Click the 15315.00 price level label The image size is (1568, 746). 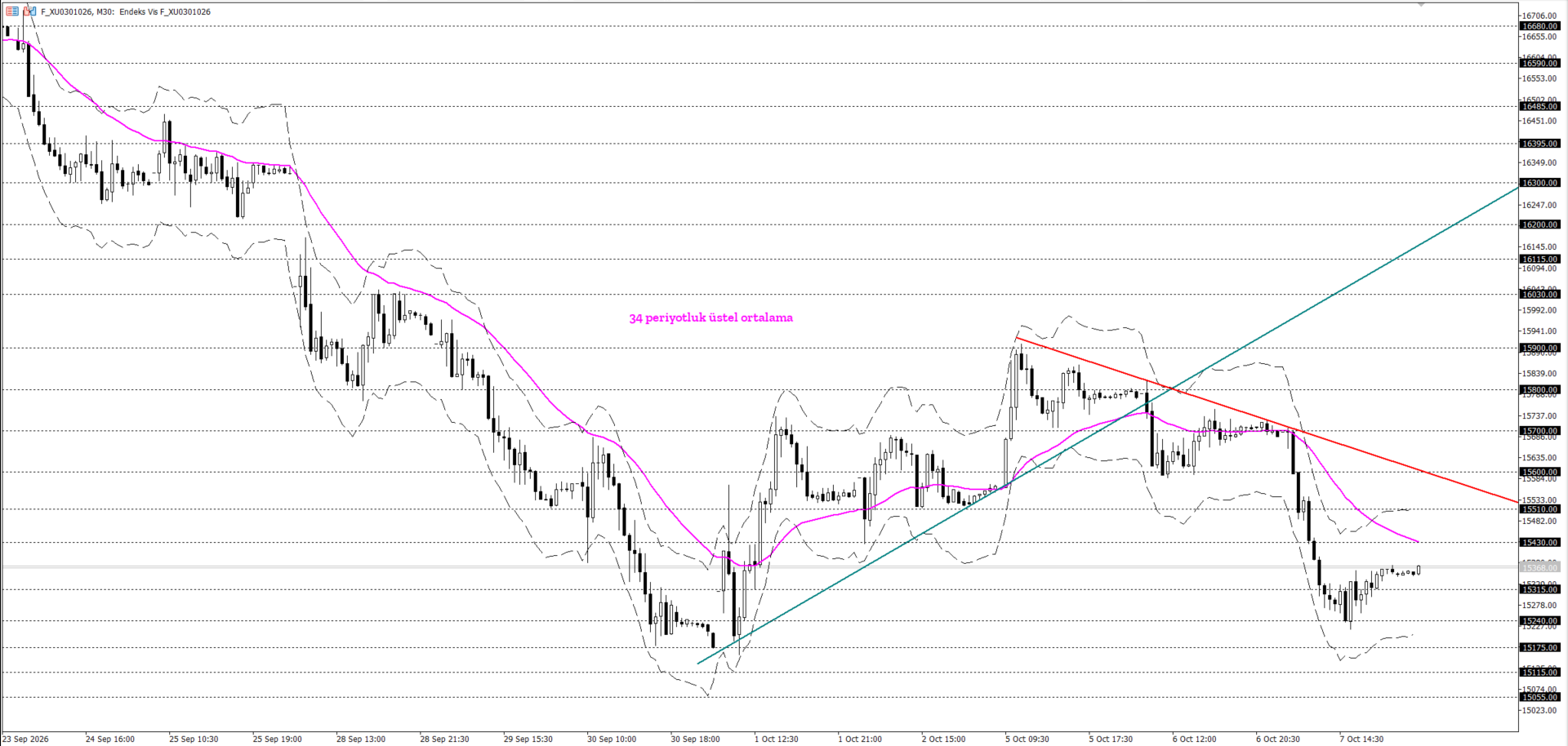pos(1539,589)
